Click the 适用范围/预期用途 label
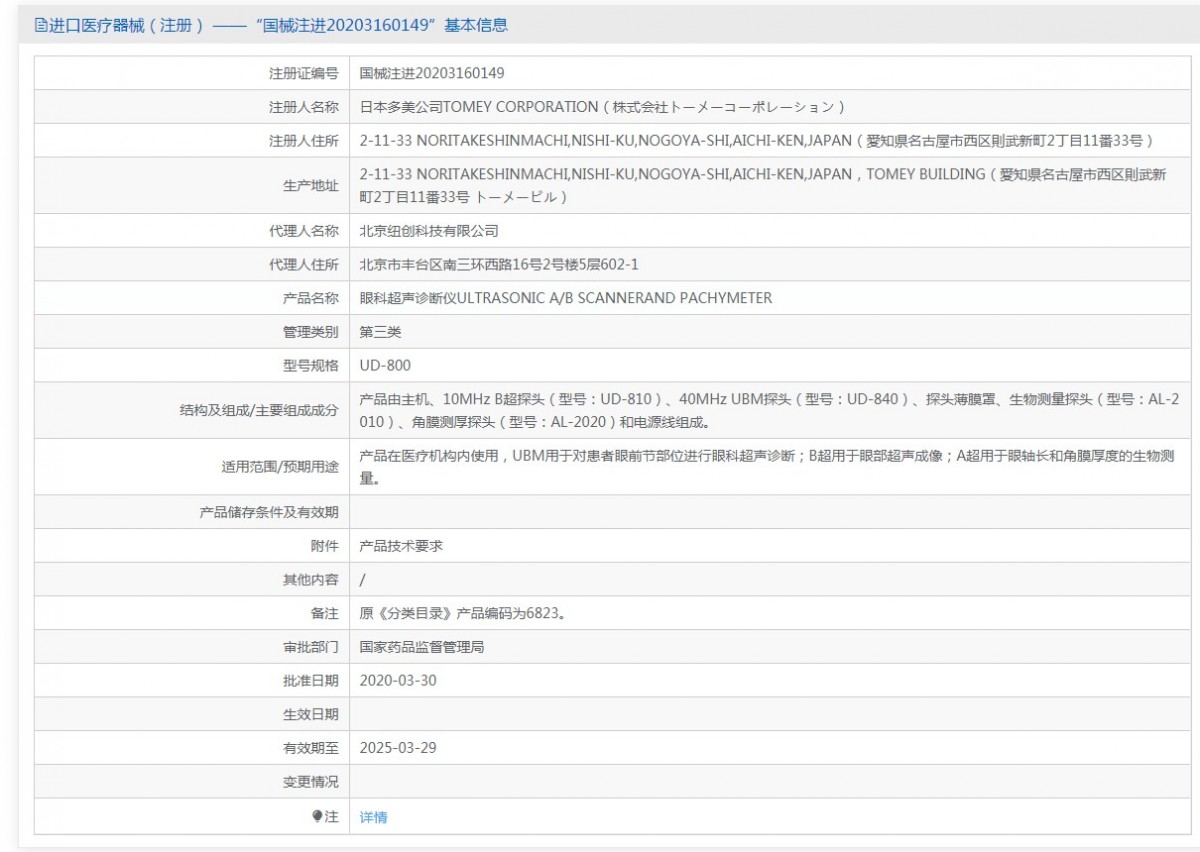This screenshot has width=1200, height=852. pos(280,467)
